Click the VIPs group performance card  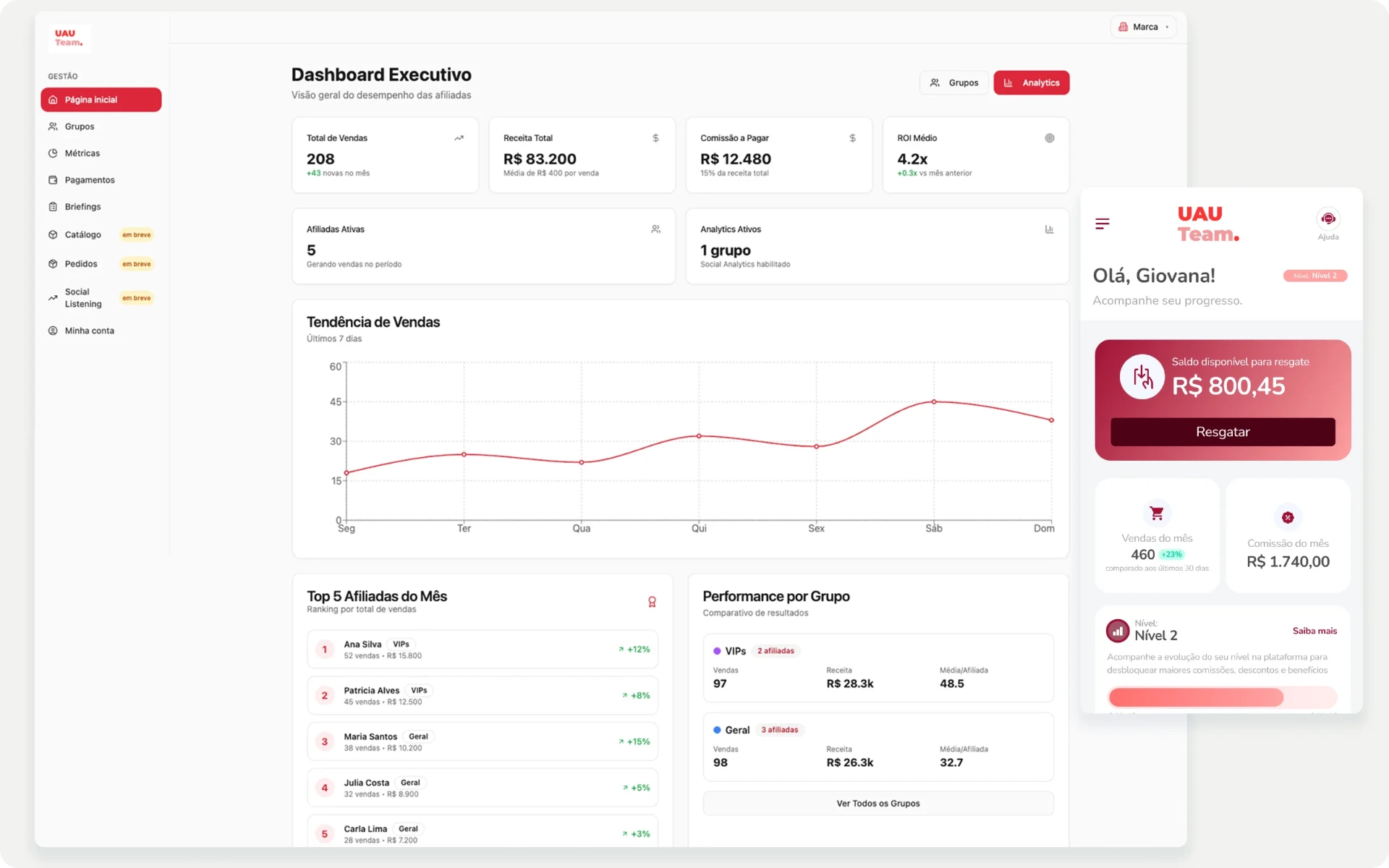pos(878,668)
